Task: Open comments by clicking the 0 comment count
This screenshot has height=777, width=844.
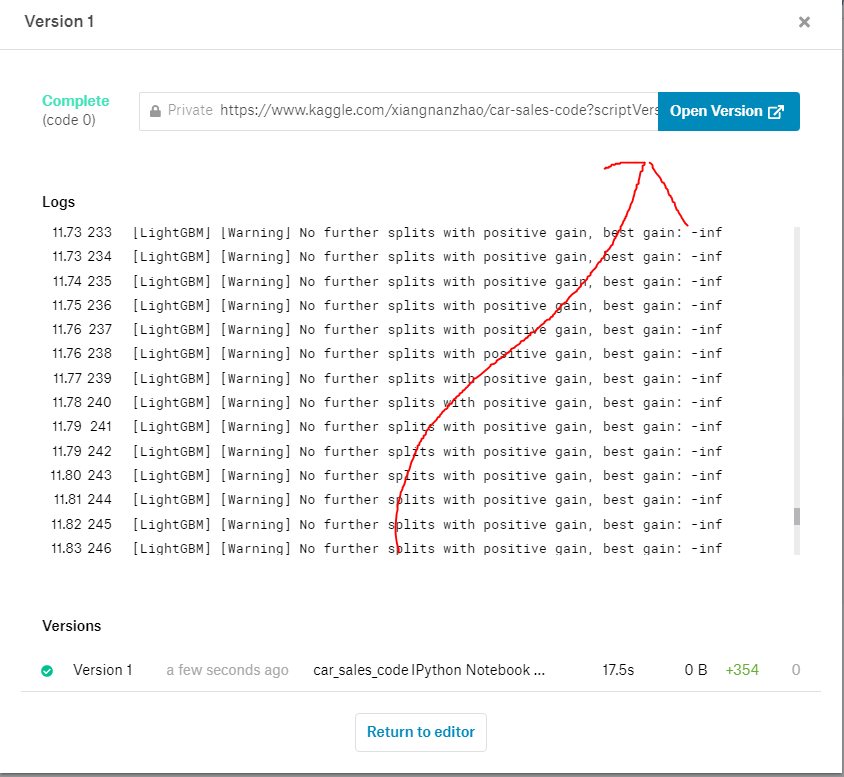Action: (x=795, y=670)
